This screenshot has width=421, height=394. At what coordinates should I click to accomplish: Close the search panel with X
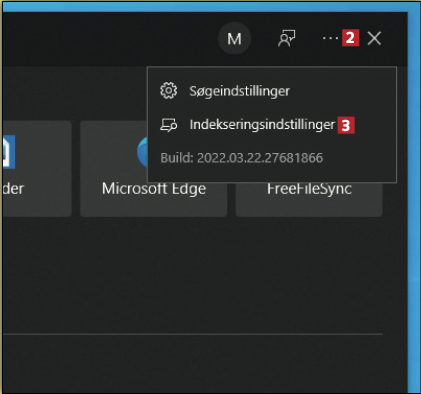[x=374, y=38]
